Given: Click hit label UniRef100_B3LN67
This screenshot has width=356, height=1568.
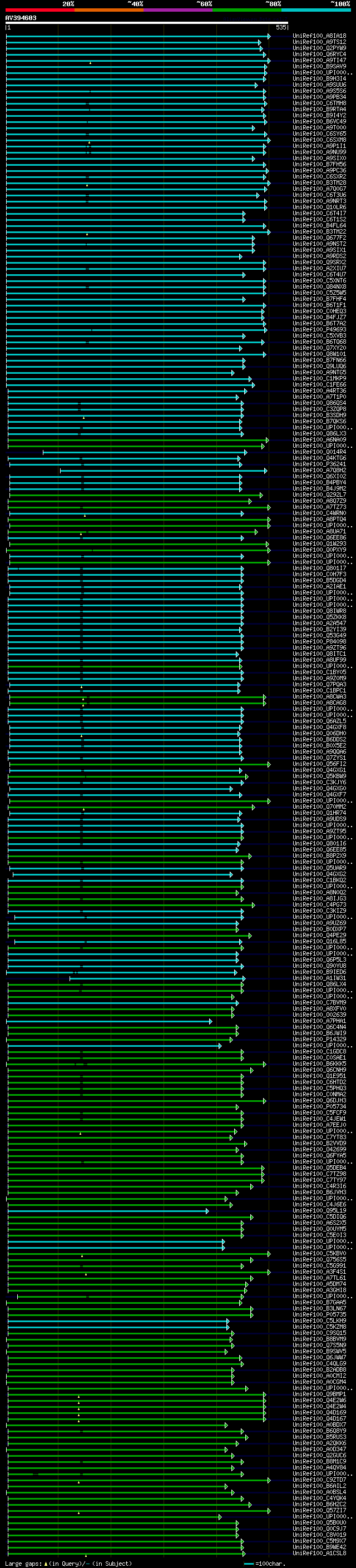Looking at the screenshot, I should click(319, 1308).
